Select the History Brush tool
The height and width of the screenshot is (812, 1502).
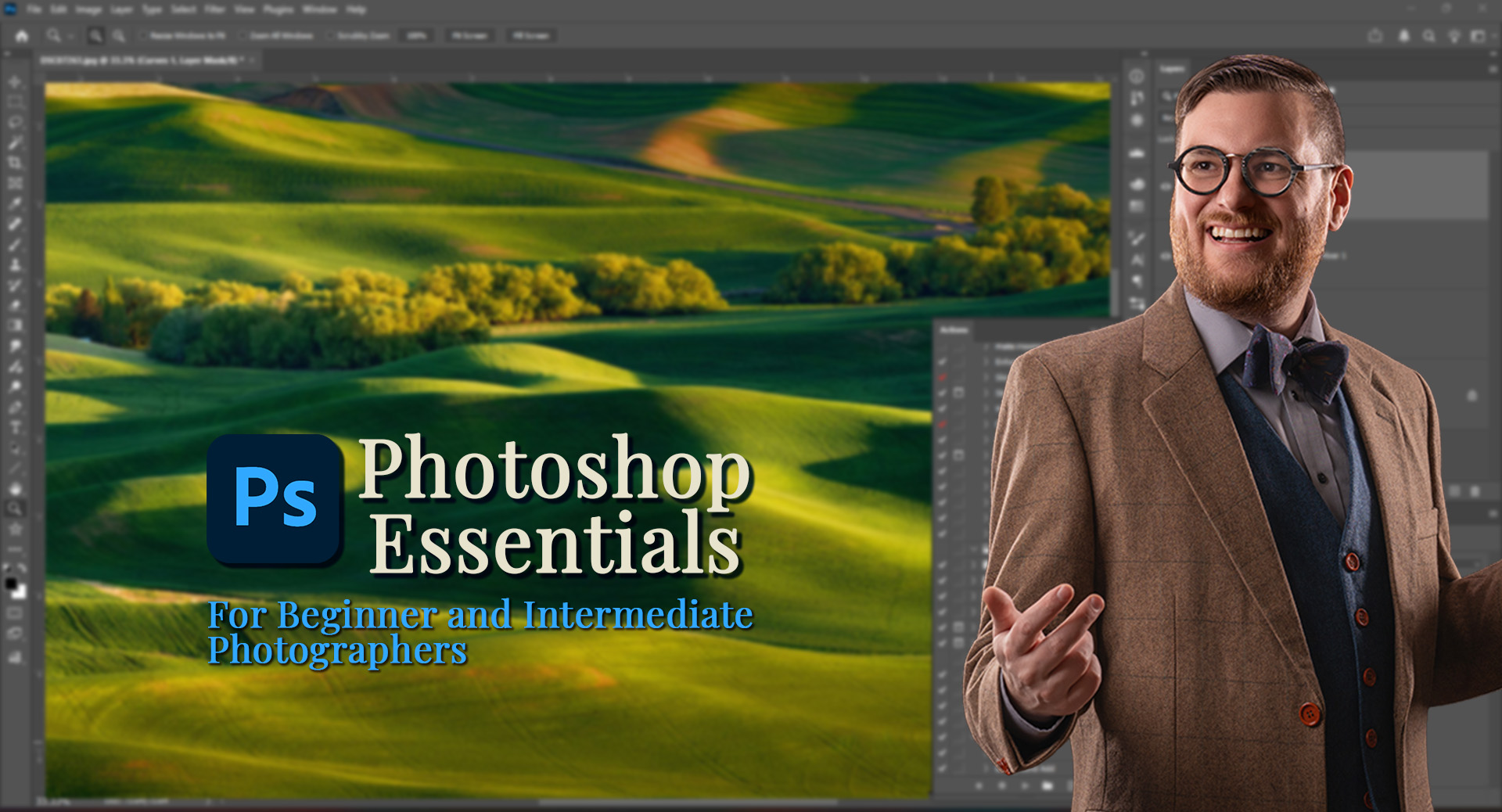(15, 285)
